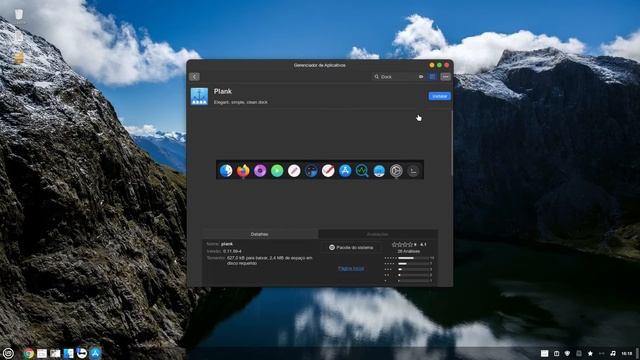640x360 pixels.
Task: Click the music note tray icon
Action: pos(613,353)
